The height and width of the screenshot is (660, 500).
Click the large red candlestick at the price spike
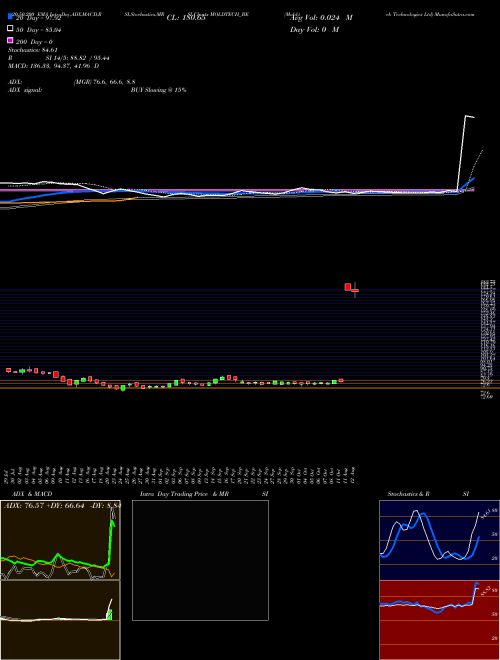click(x=348, y=287)
